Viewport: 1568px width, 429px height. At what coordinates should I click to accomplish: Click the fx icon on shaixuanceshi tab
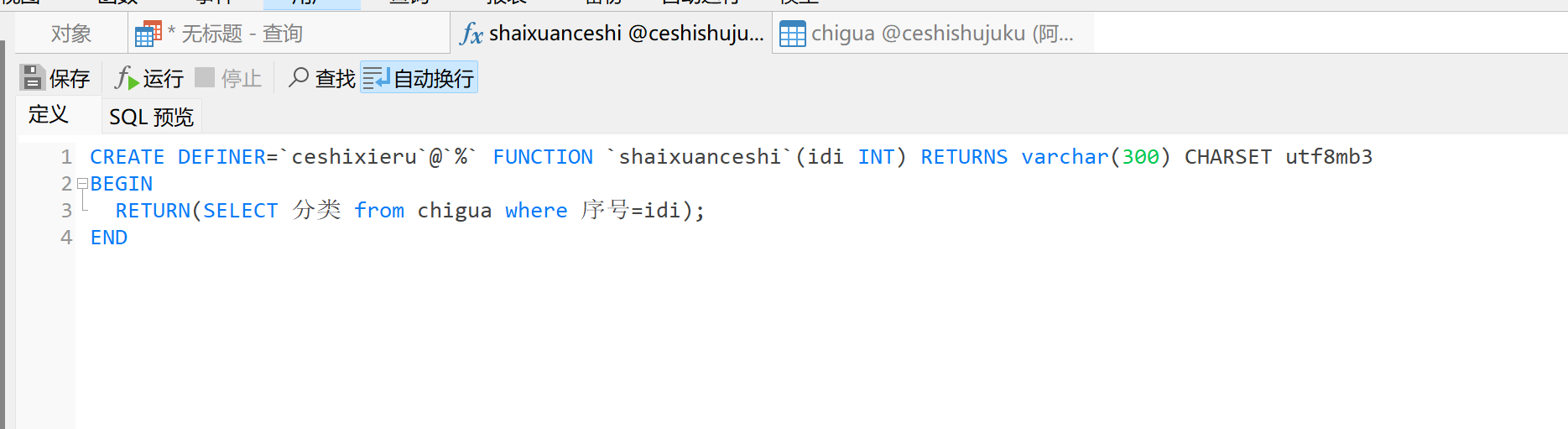(x=471, y=34)
